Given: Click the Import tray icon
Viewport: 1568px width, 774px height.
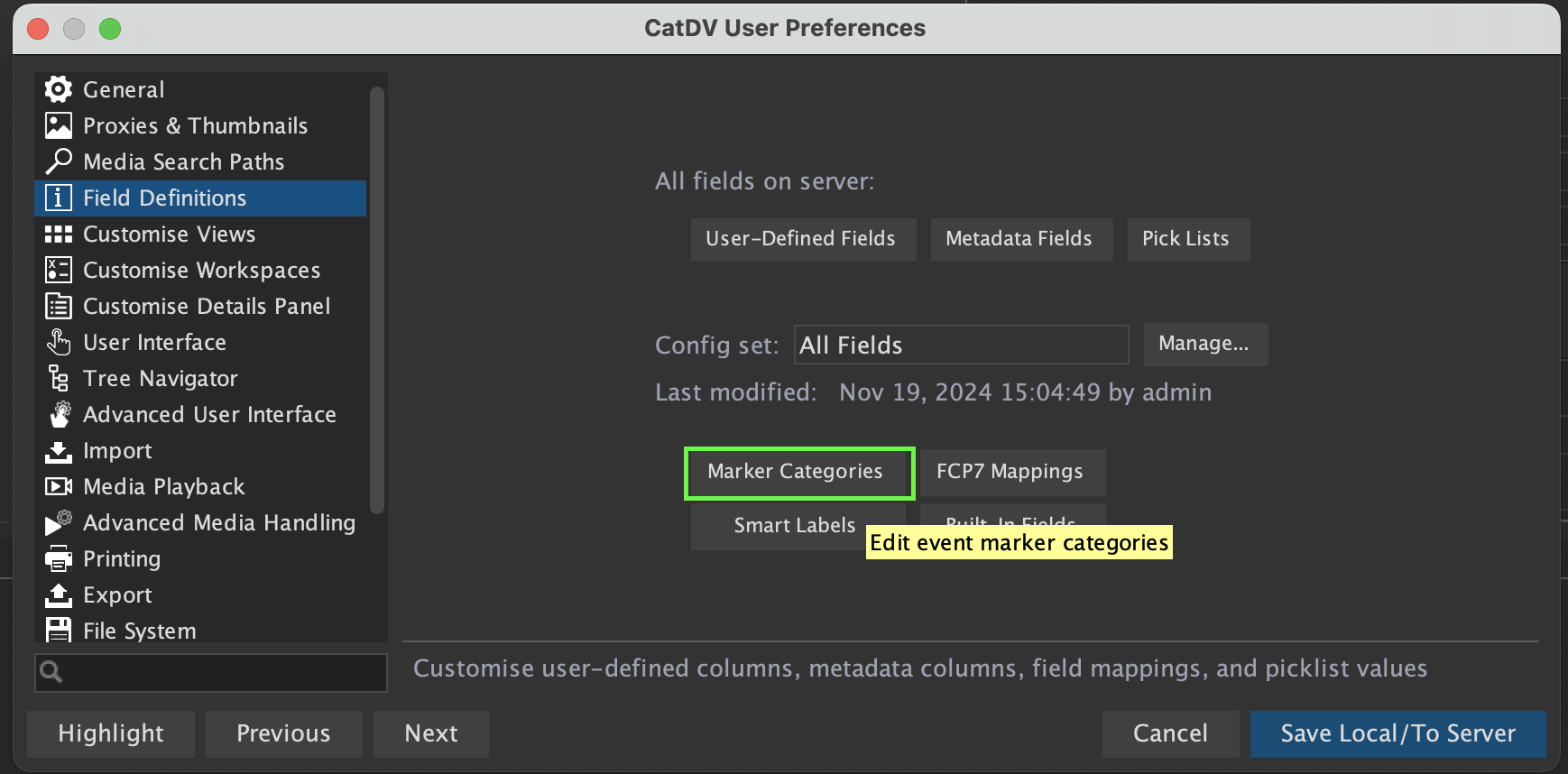Looking at the screenshot, I should [59, 451].
